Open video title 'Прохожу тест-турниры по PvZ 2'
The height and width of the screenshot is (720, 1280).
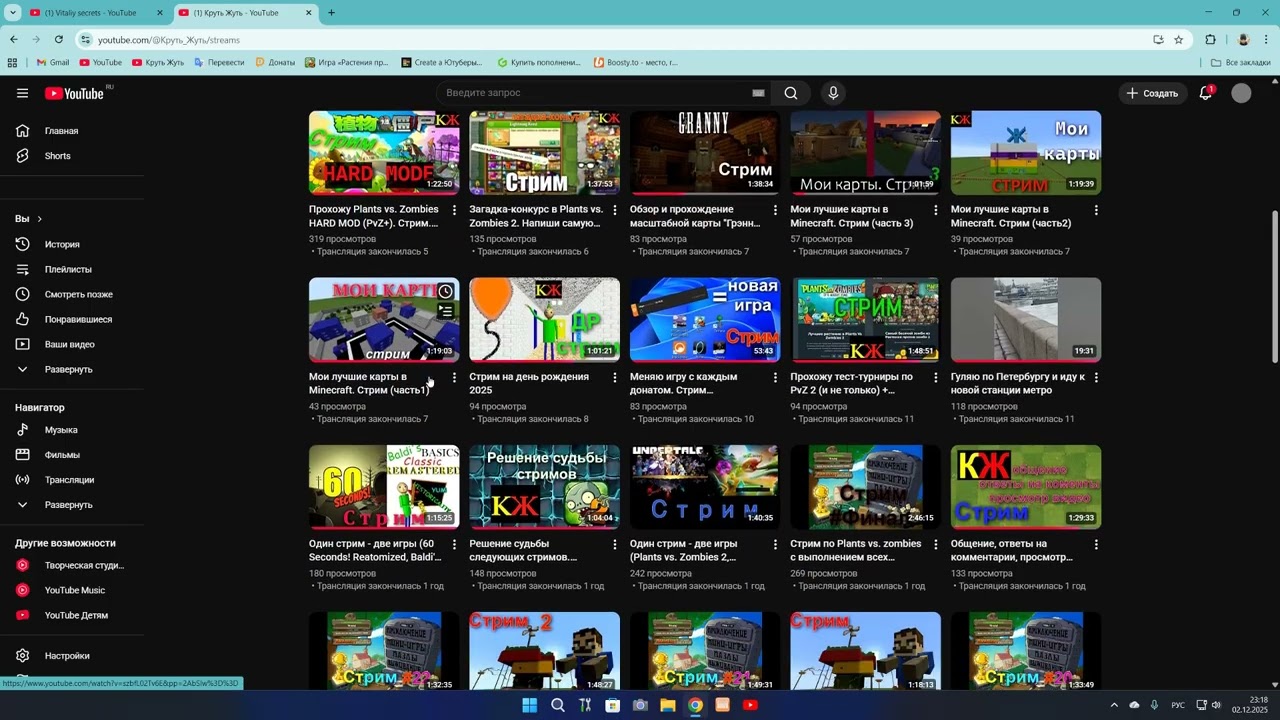pos(851,383)
